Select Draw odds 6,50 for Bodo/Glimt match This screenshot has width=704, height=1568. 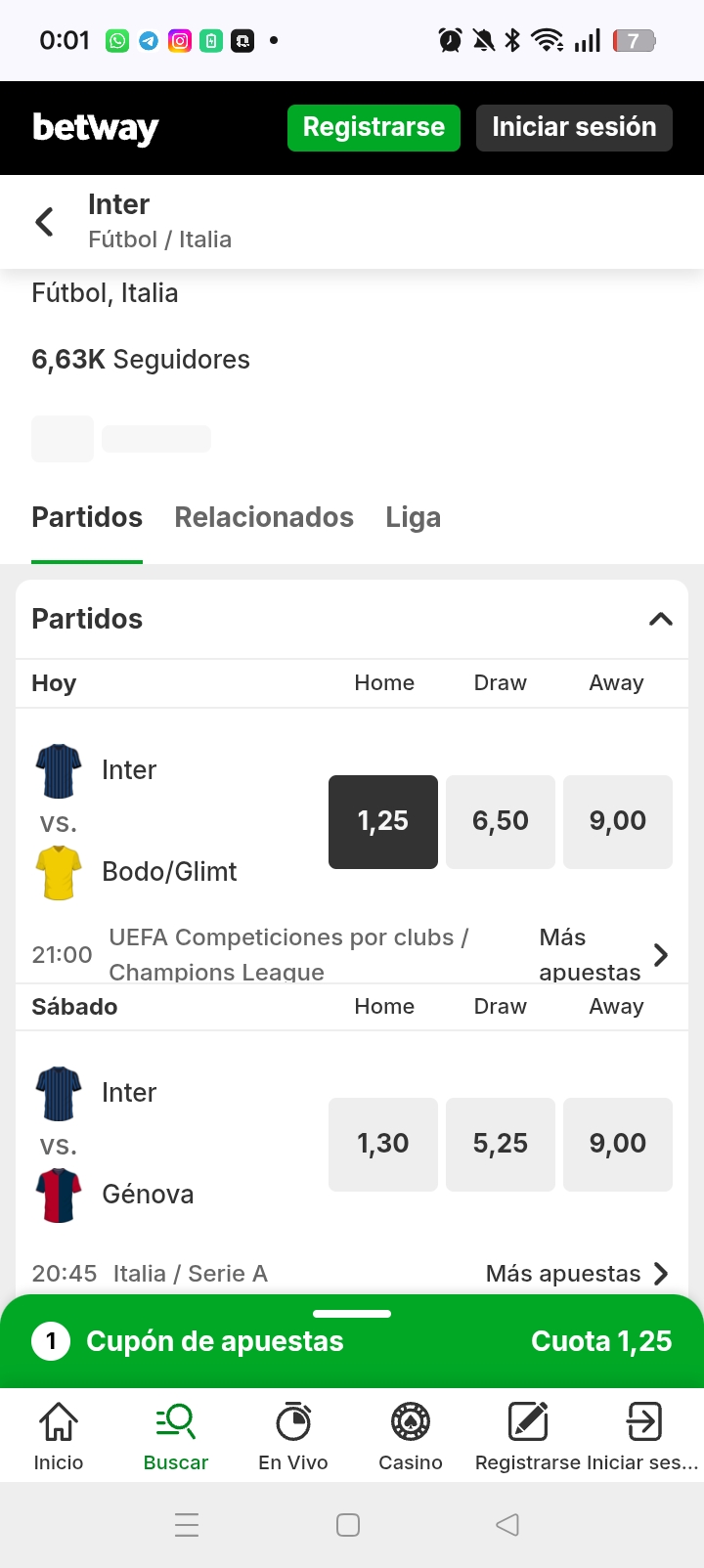[501, 821]
